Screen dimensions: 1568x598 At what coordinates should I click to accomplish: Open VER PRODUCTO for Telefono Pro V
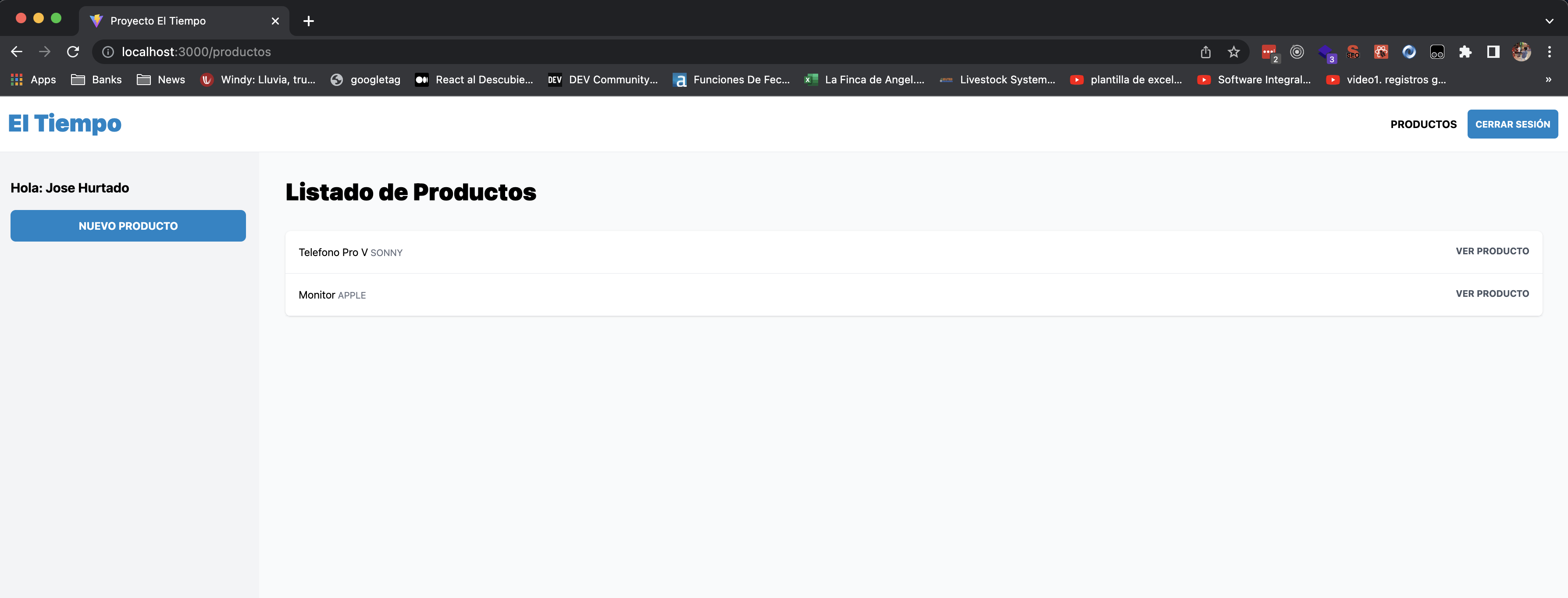tap(1492, 251)
